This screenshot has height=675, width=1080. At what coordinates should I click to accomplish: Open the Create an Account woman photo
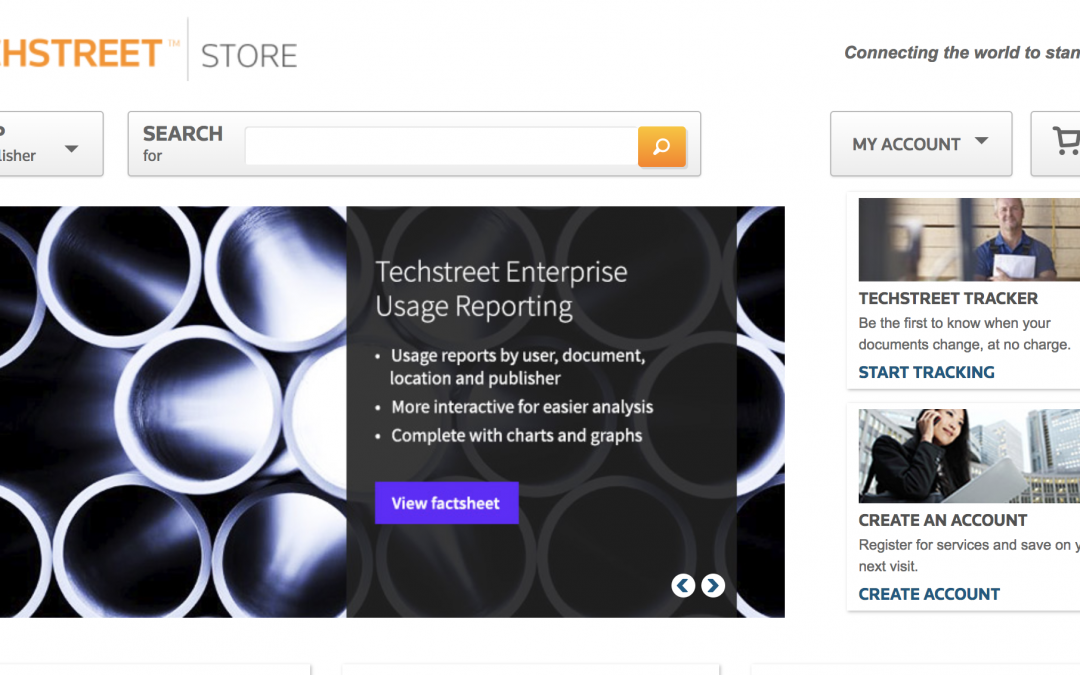pyautogui.click(x=969, y=456)
